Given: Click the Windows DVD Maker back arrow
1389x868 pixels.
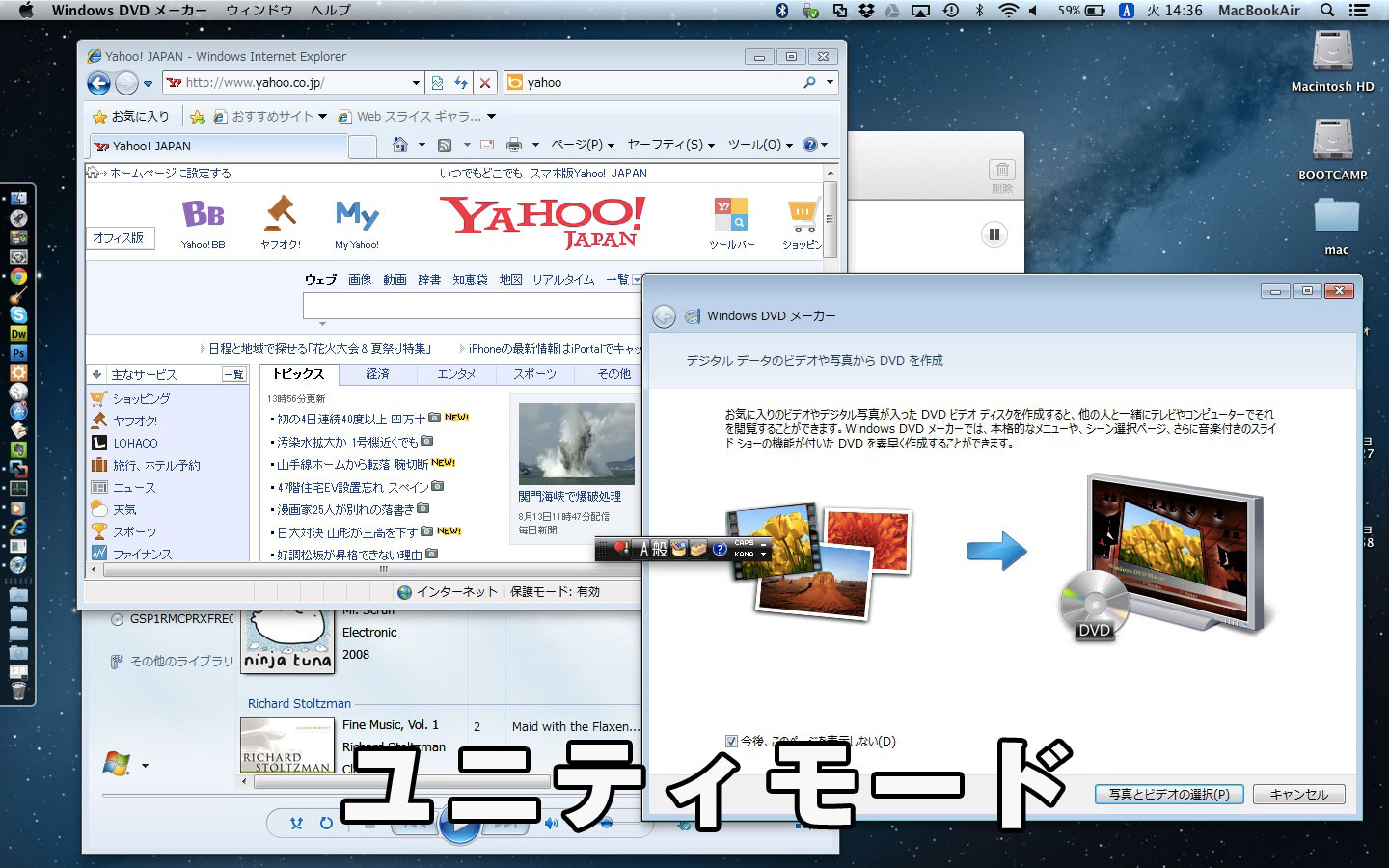Looking at the screenshot, I should [x=664, y=316].
